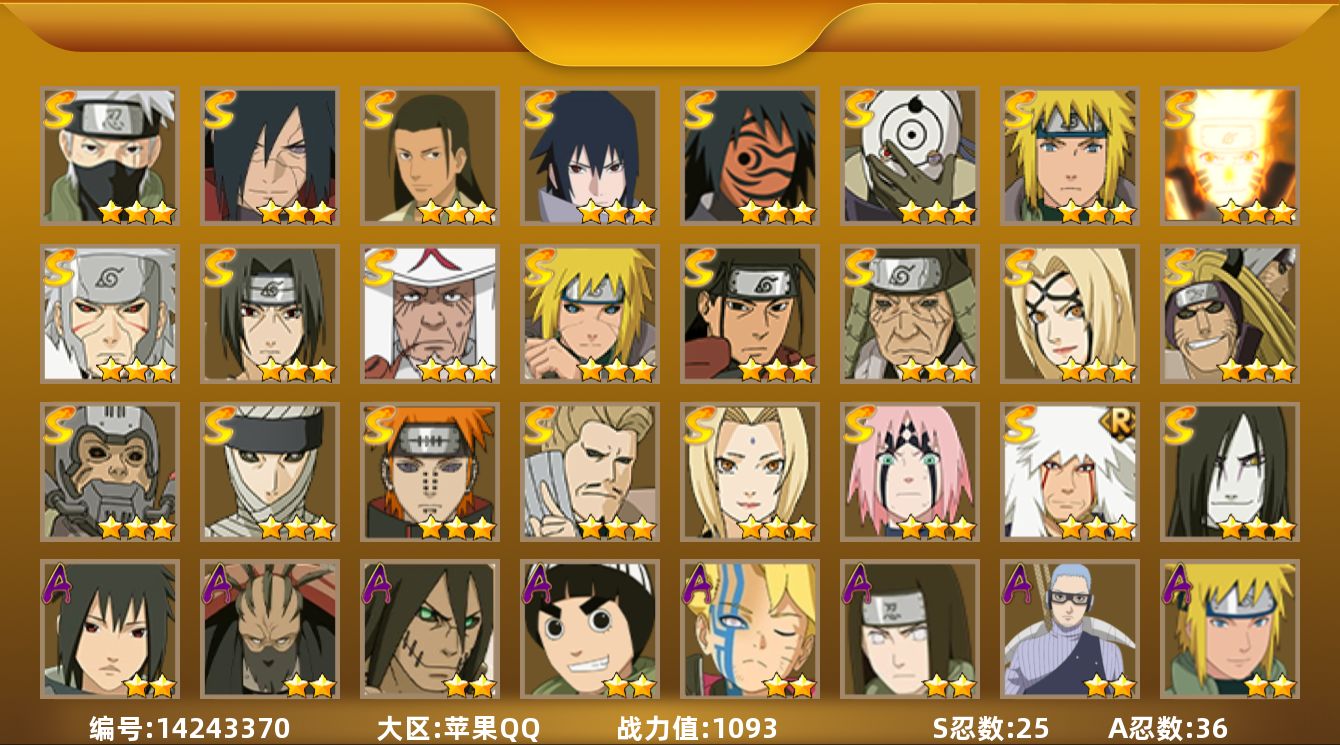1340x745 pixels.
Task: Open the blue-marked blond boy A-rank card
Action: pos(750,630)
